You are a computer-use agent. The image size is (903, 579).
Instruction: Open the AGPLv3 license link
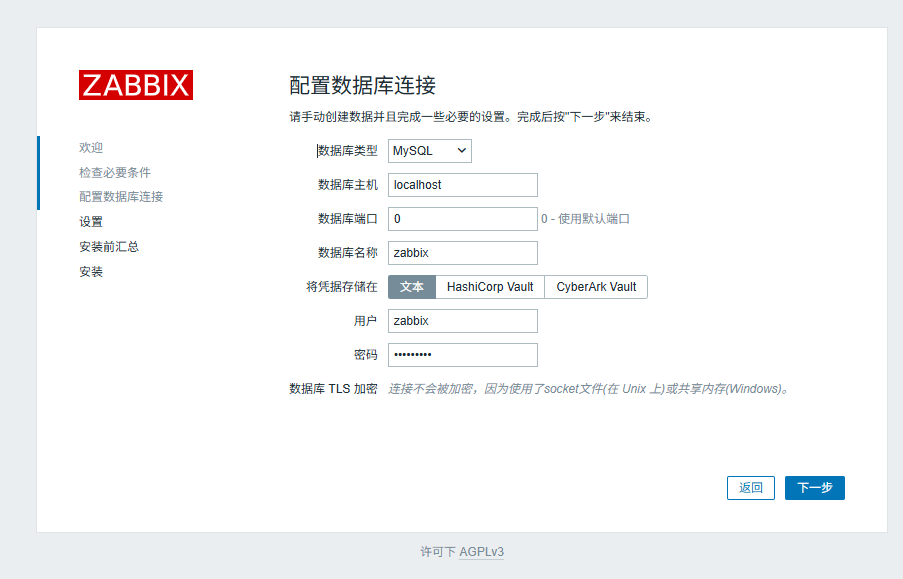click(481, 552)
